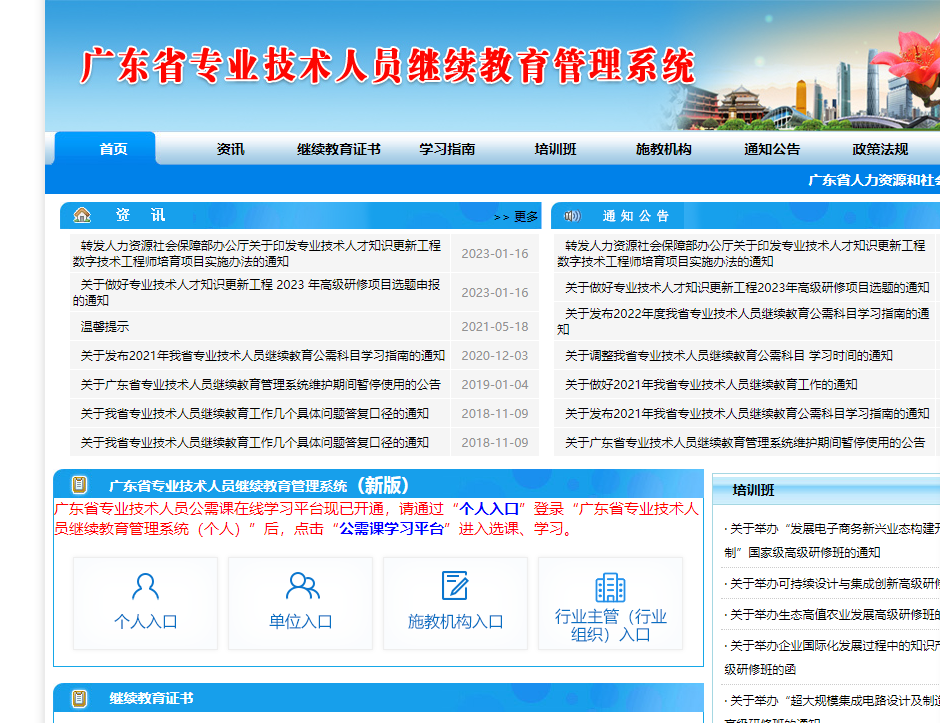Image resolution: width=940 pixels, height=723 pixels.
Task: Click the 施教机构入口 edit icon
Action: [455, 586]
